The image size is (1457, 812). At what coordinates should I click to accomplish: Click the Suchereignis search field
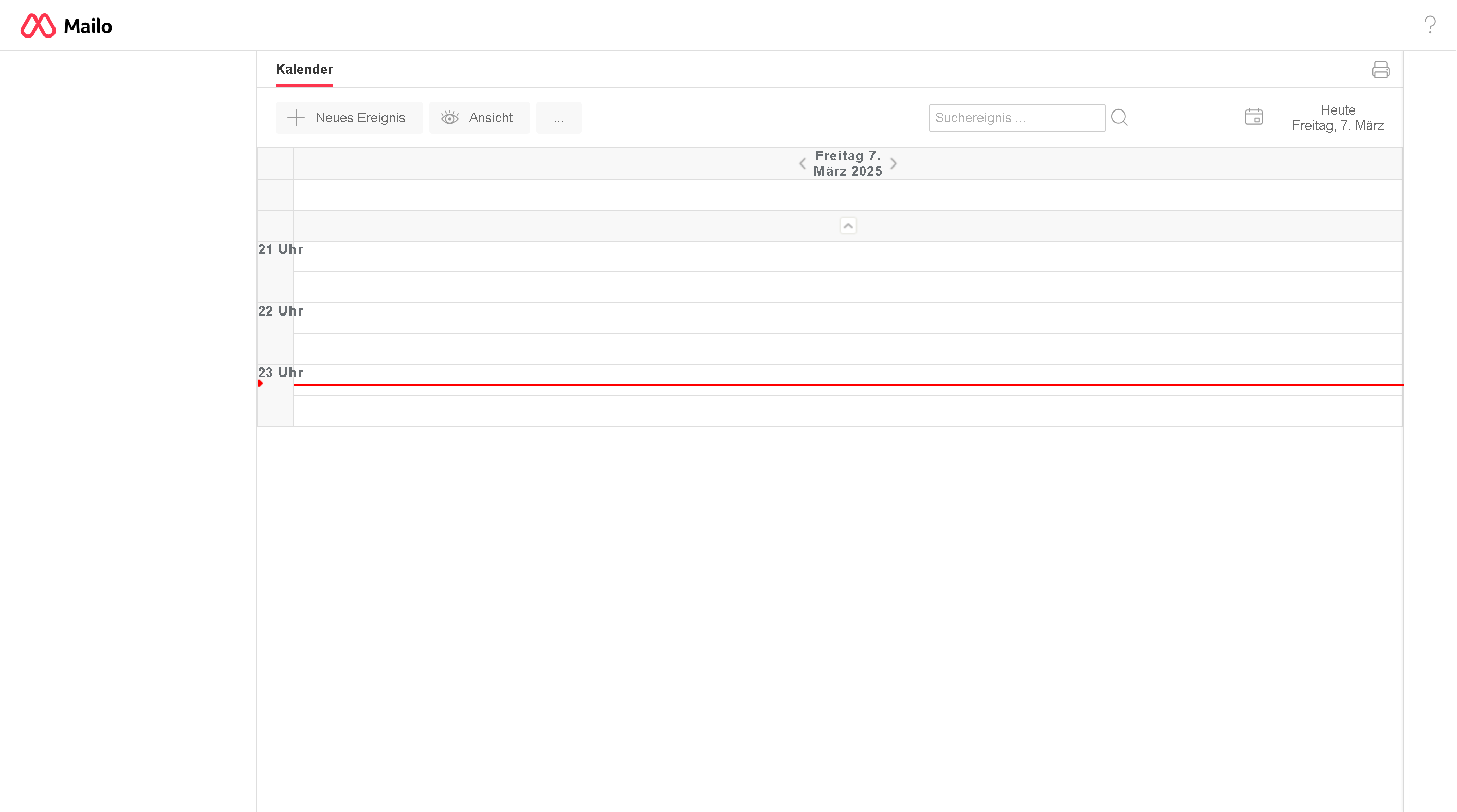coord(1016,118)
